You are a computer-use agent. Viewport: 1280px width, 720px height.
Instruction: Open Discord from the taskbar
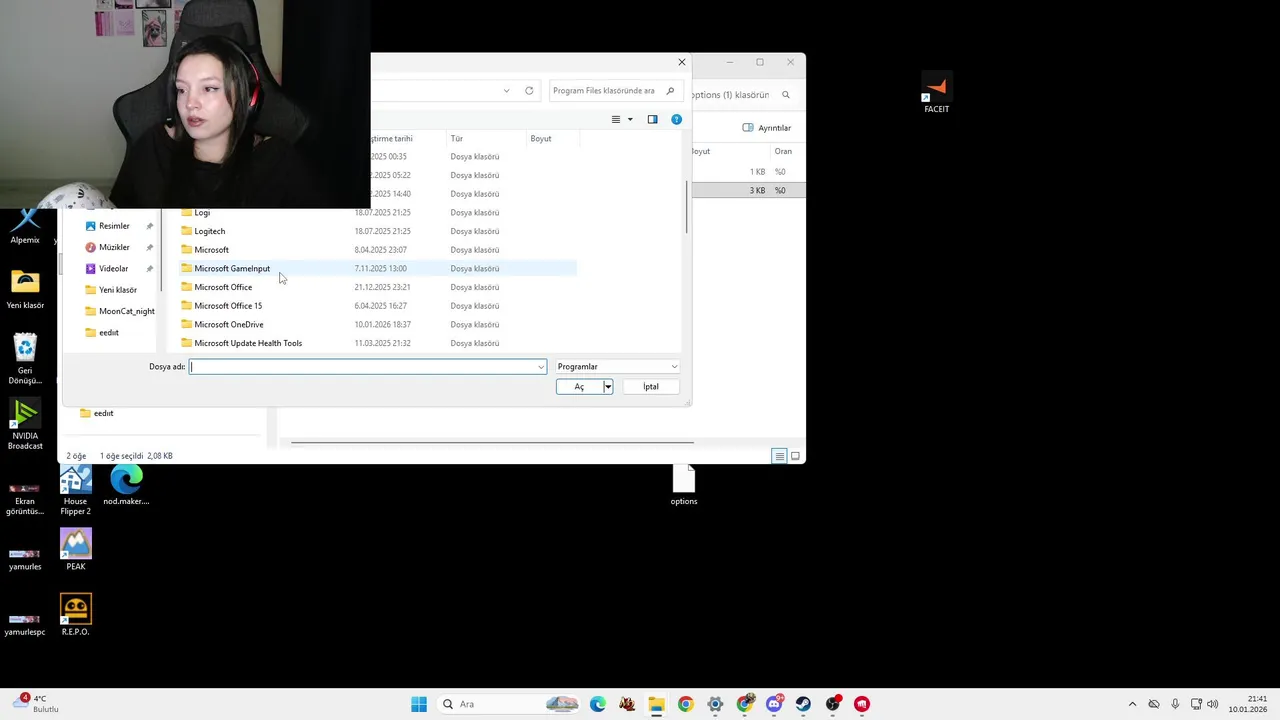click(x=774, y=704)
